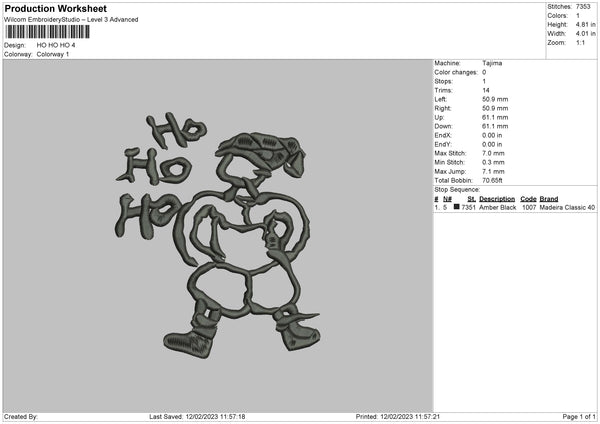Click the N# column header

coord(447,199)
